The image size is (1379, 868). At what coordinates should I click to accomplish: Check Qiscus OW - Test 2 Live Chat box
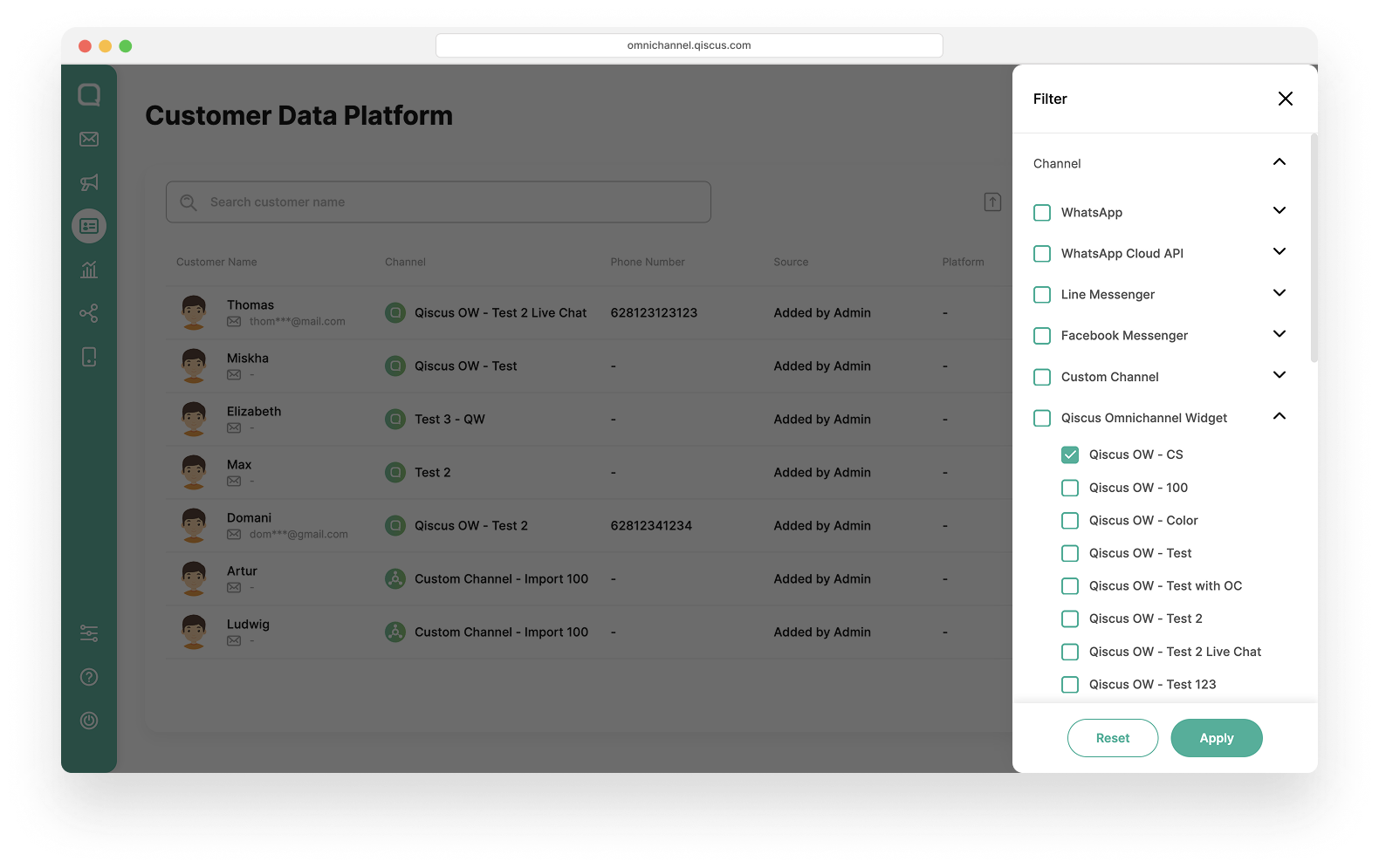tap(1070, 652)
